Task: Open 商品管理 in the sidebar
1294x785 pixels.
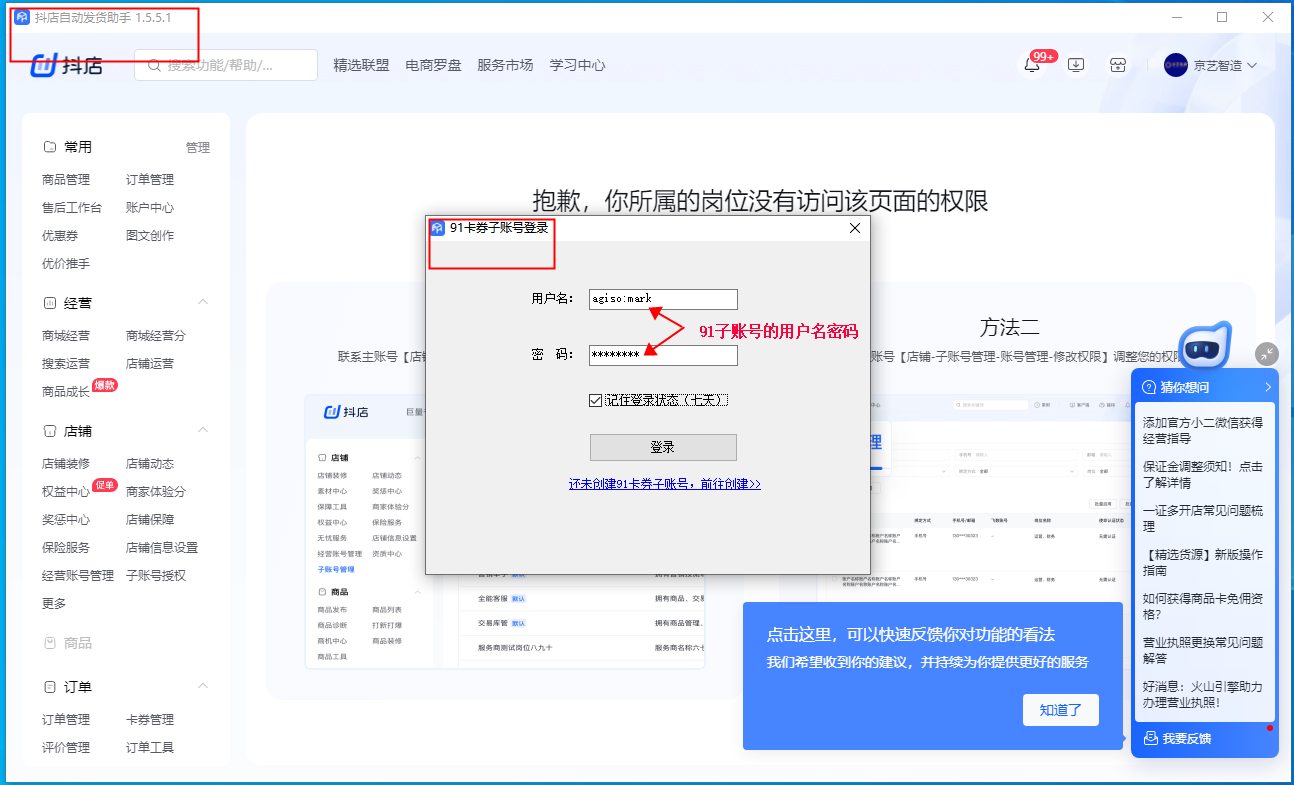Action: (x=66, y=180)
